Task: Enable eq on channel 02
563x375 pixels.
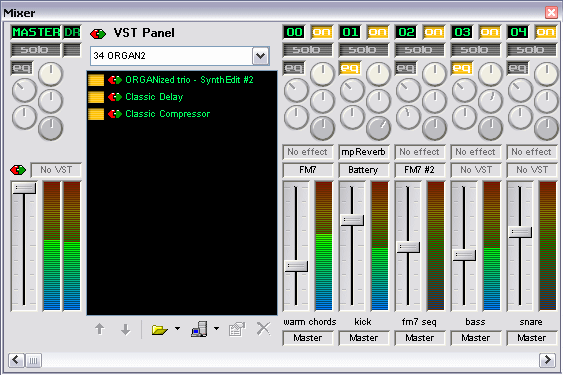Action: [406, 68]
